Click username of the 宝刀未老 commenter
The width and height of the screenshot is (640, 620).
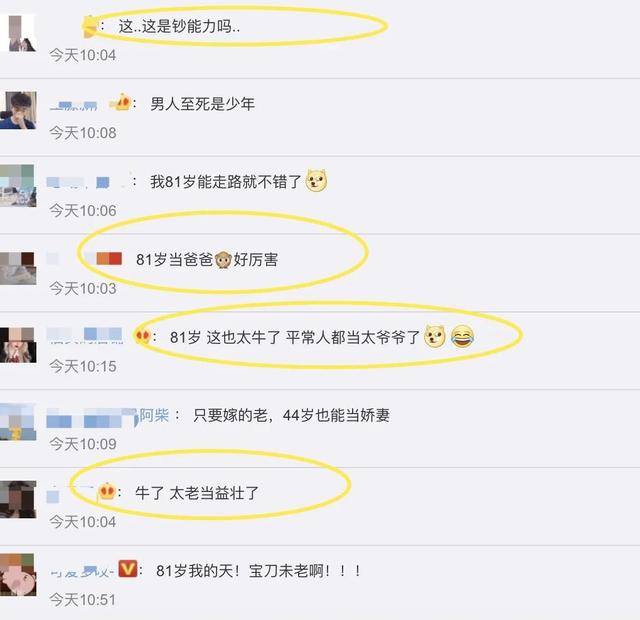(x=82, y=571)
